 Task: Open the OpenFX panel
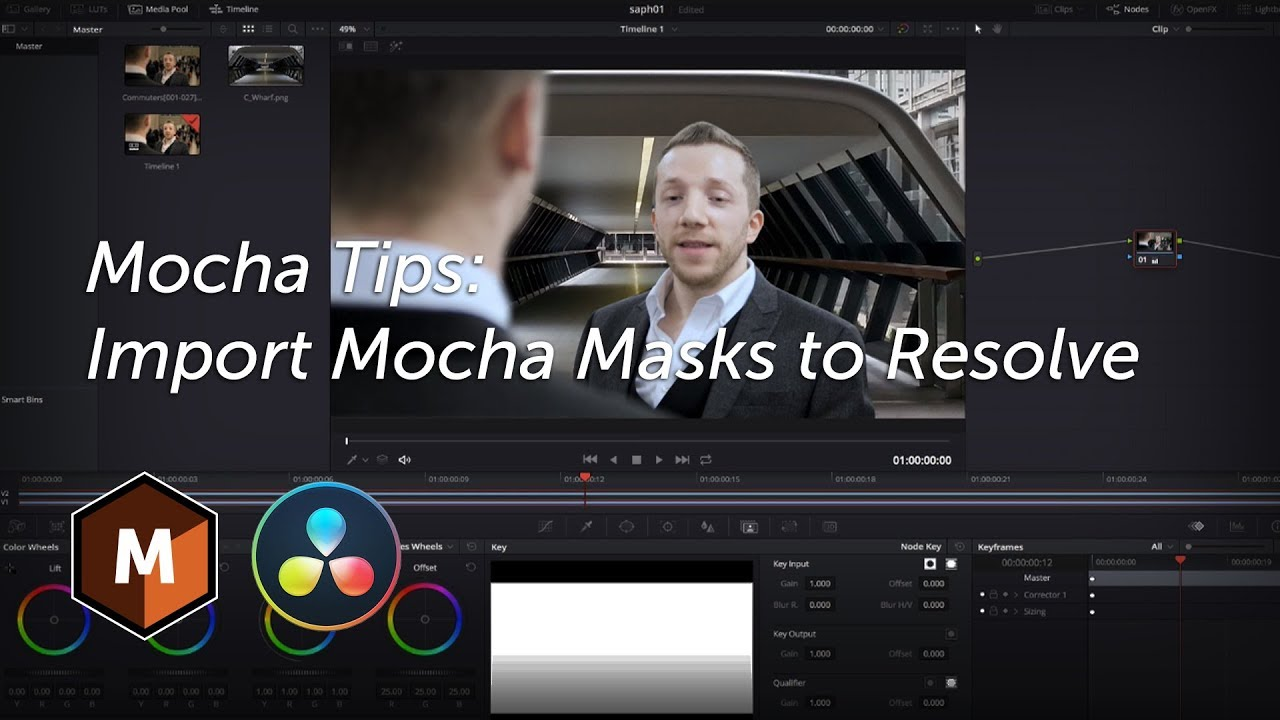tap(1196, 9)
